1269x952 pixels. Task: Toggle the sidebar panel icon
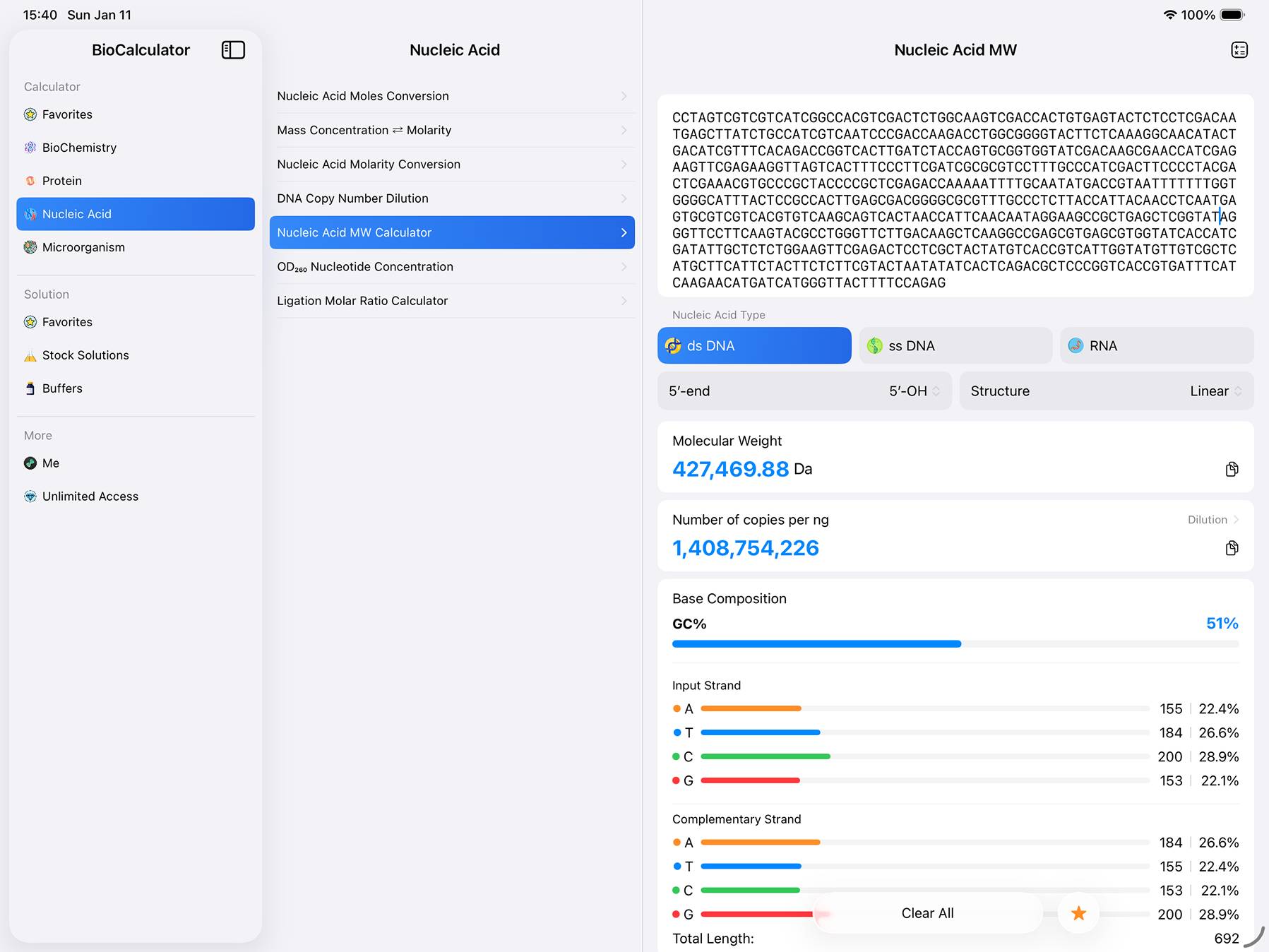[x=233, y=50]
